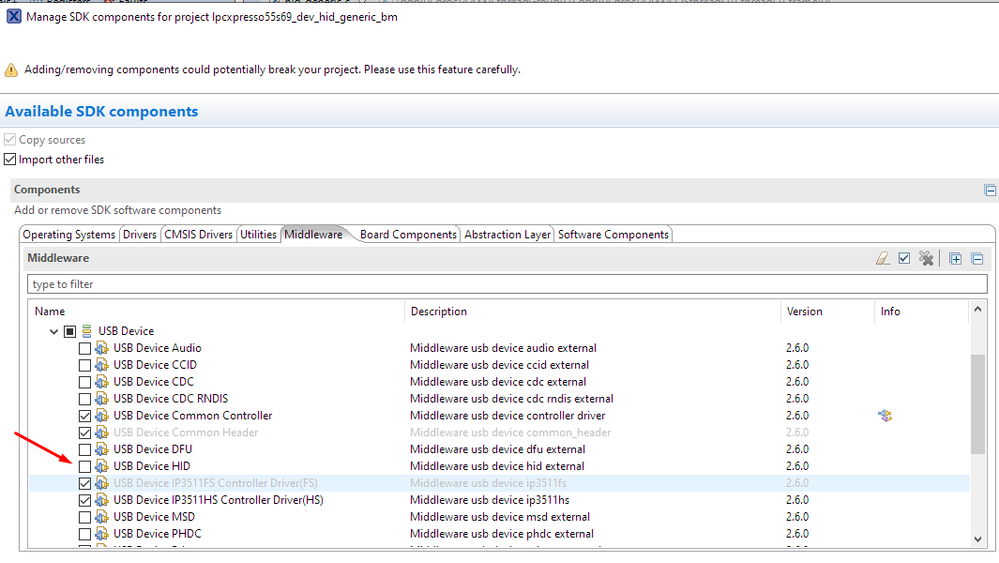Image resolution: width=999 pixels, height=563 pixels.
Task: Click the vertical scrollbar thumb of the component list
Action: click(977, 404)
